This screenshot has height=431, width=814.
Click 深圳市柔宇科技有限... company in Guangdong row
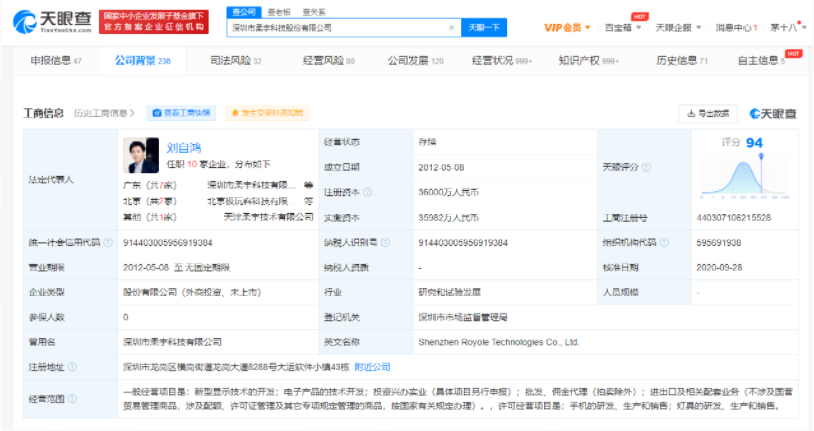click(x=251, y=185)
